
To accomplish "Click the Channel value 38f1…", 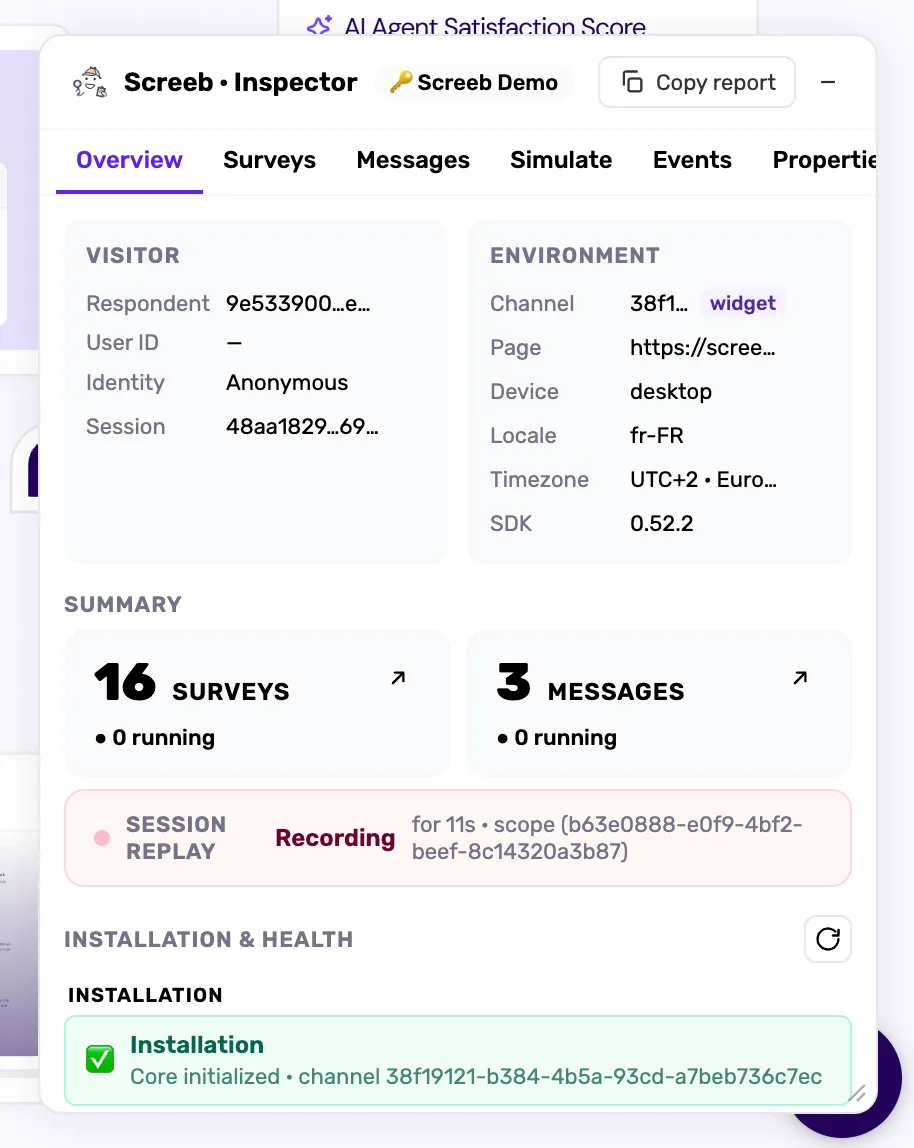I will point(658,303).
